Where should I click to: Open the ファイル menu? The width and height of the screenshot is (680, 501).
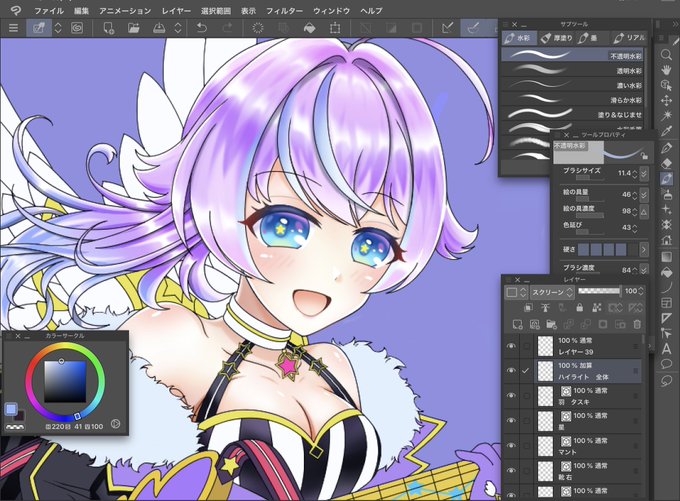click(49, 11)
